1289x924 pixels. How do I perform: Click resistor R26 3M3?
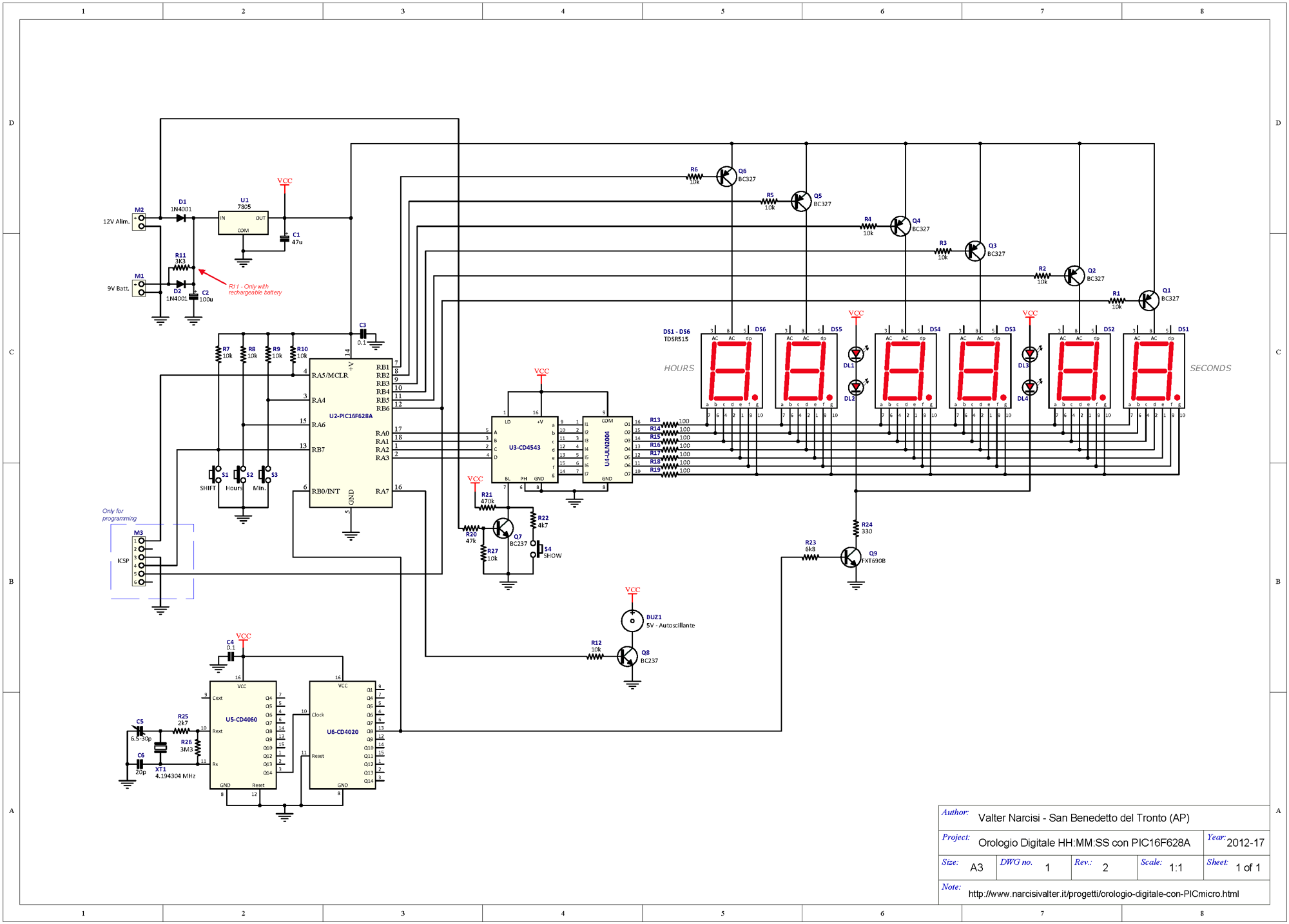[198, 747]
